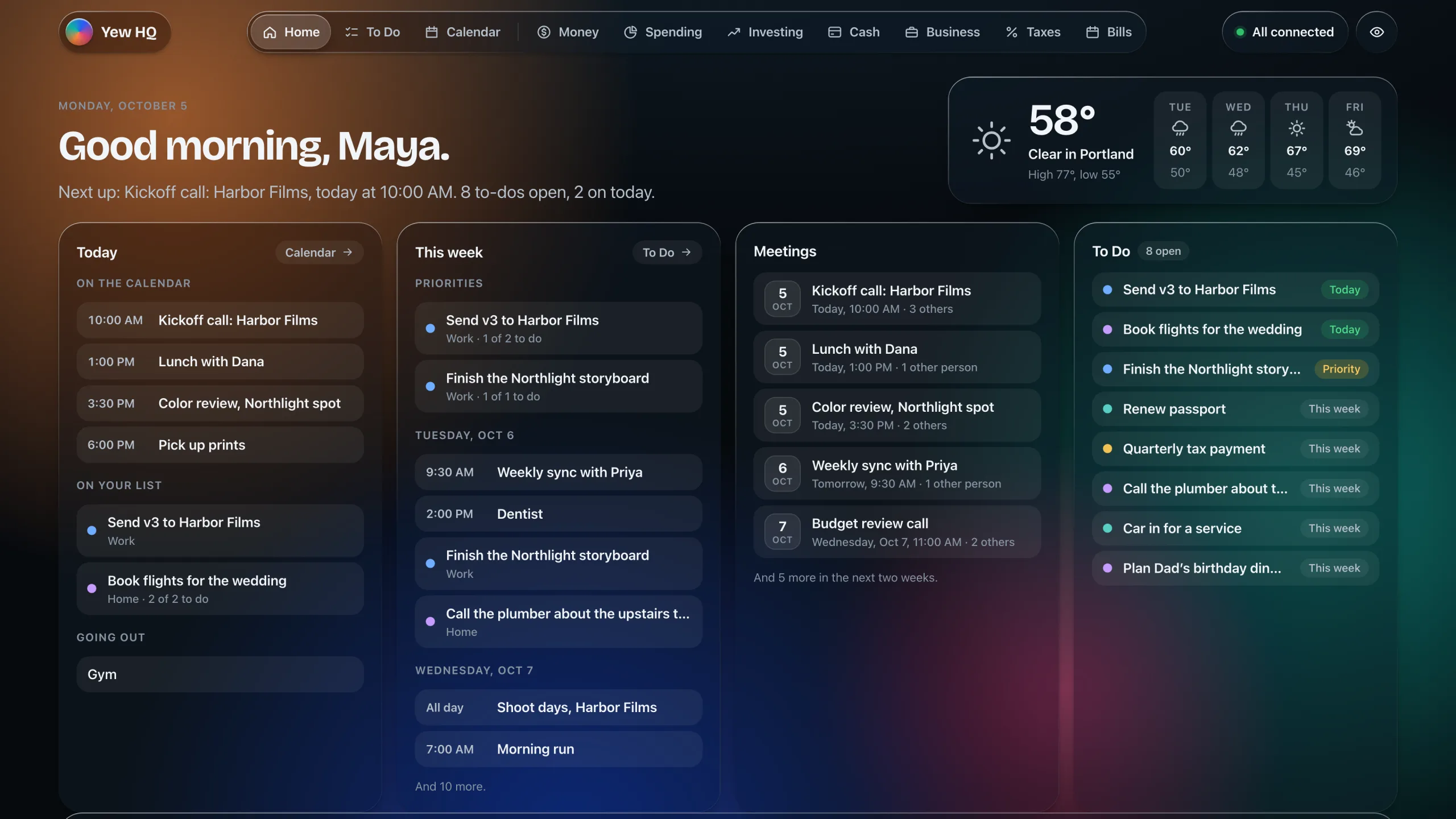Open the 6:00 PM Pick up prints event

pyautogui.click(x=220, y=445)
